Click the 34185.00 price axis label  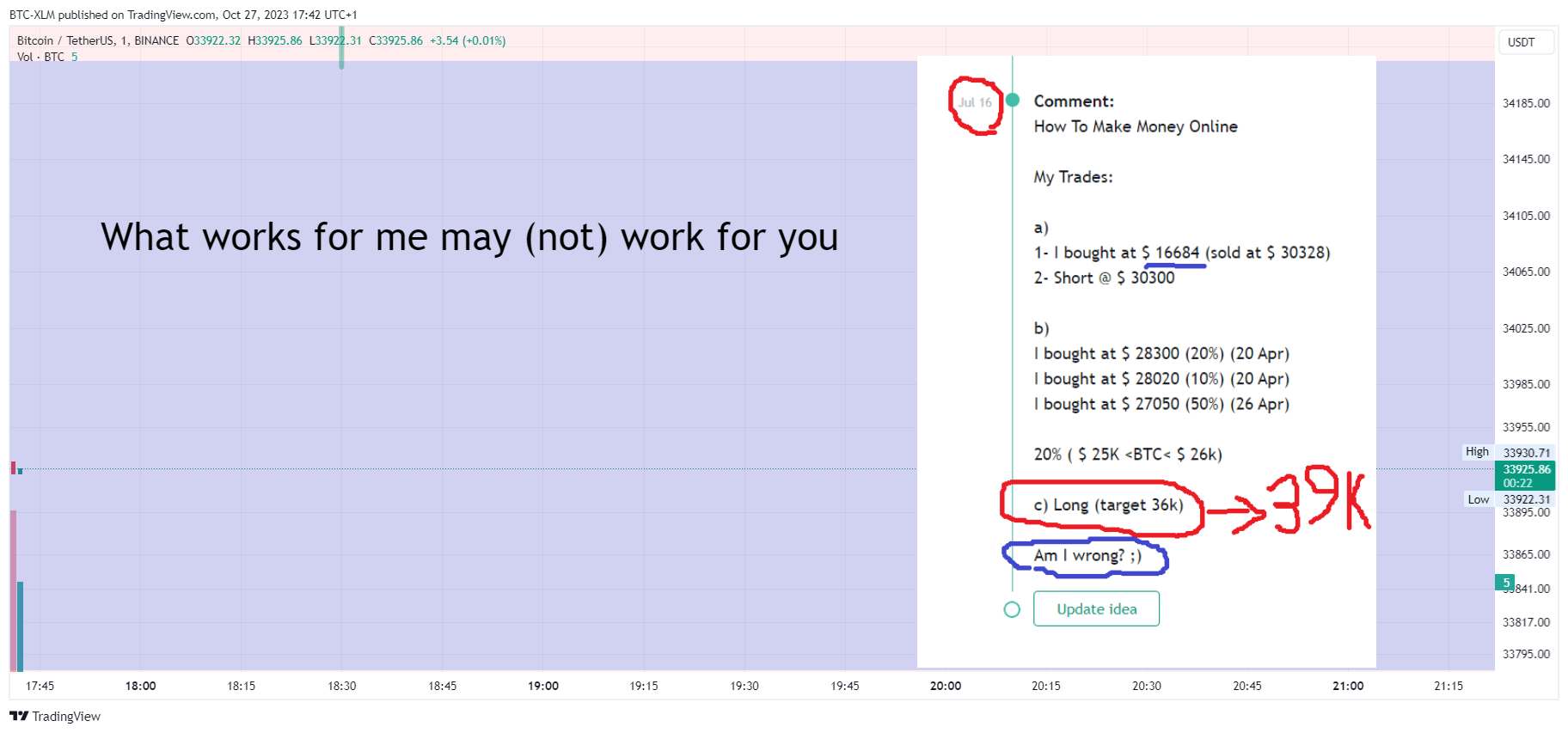pyautogui.click(x=1526, y=103)
